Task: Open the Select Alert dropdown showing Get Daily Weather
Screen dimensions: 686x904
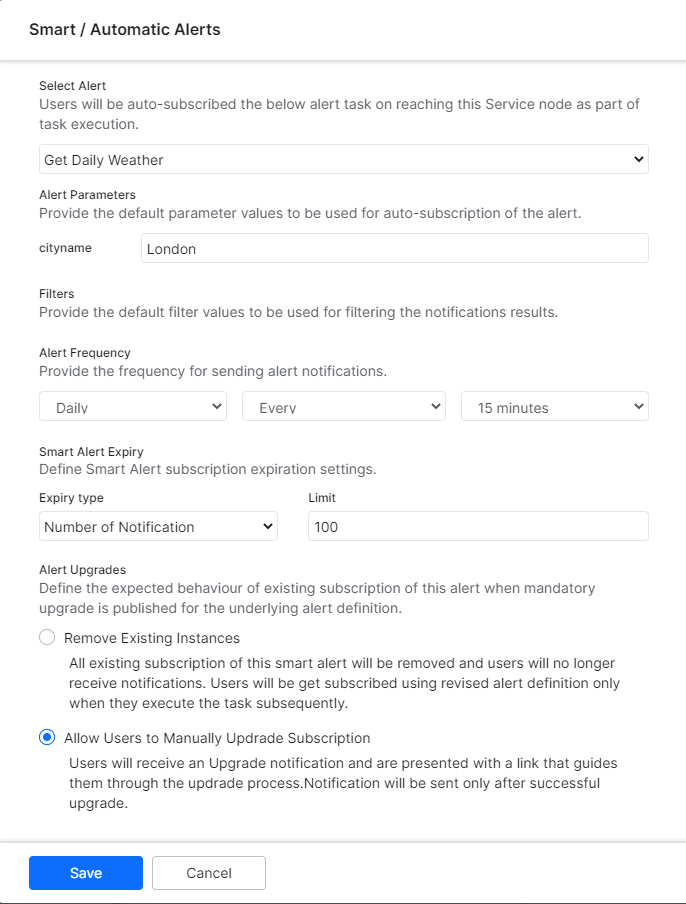Action: point(343,158)
